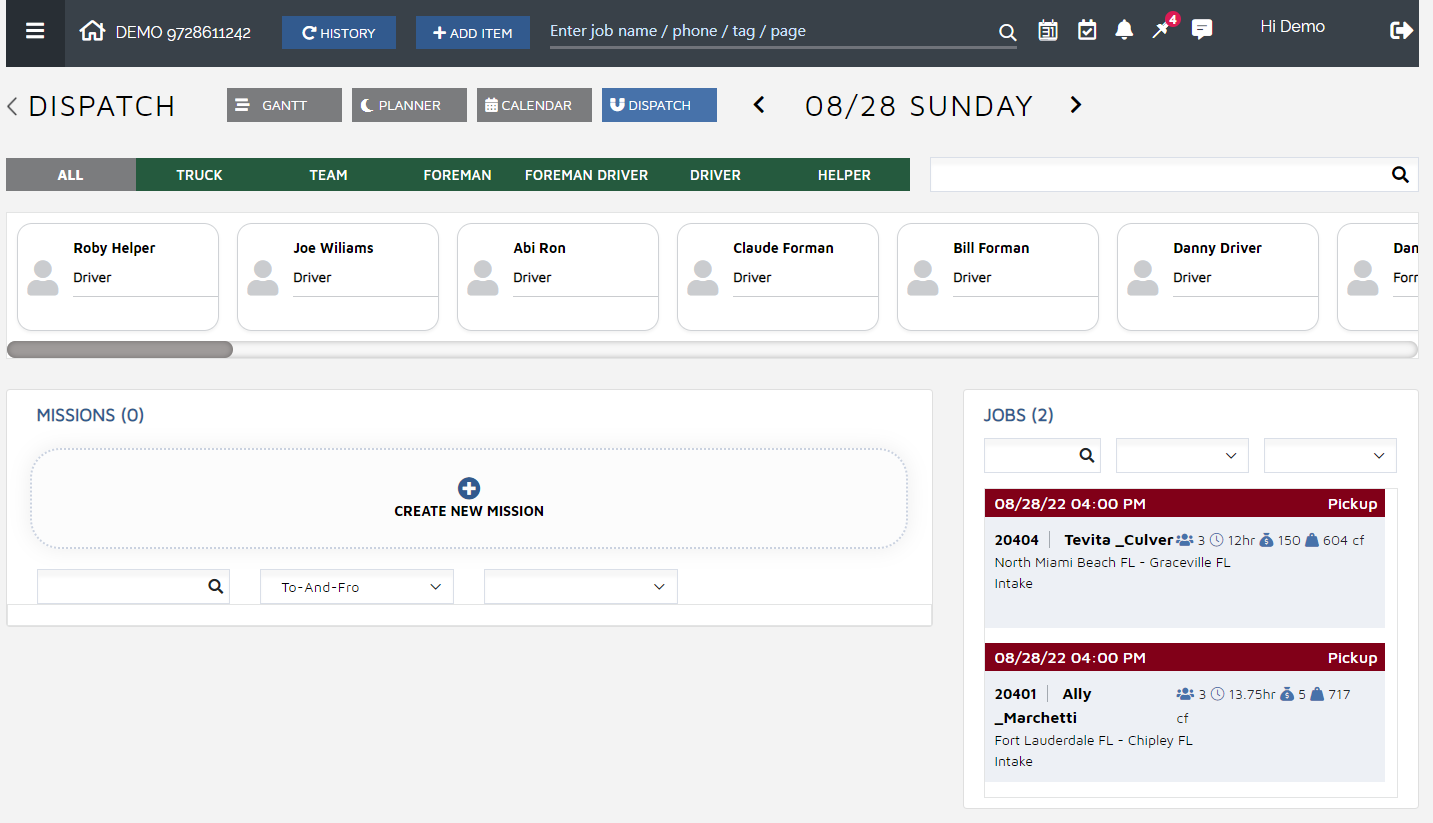Select the TRUCK filter tab
The image size is (1433, 823).
pos(199,175)
